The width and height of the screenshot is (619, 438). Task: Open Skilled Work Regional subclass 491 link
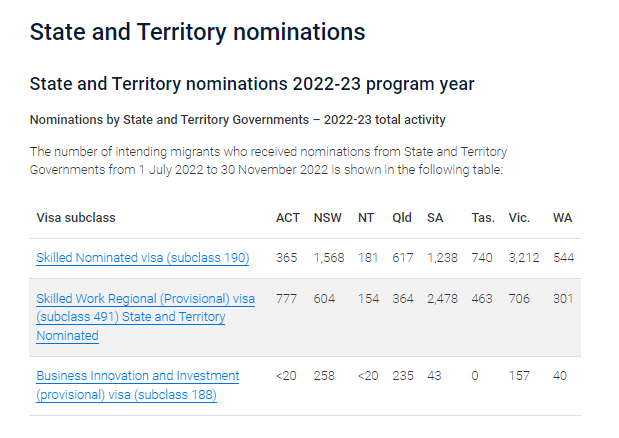[146, 317]
